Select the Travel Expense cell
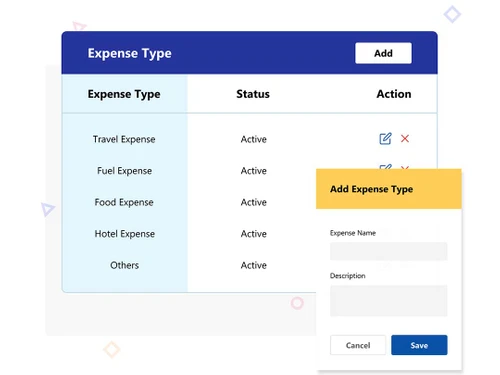Viewport: 500px width, 375px height. pos(124,139)
